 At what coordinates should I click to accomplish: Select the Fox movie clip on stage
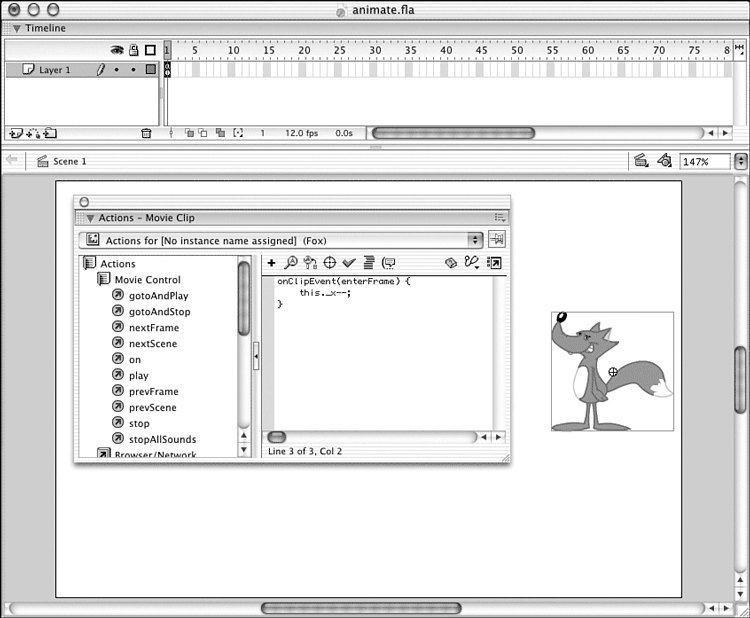612,371
